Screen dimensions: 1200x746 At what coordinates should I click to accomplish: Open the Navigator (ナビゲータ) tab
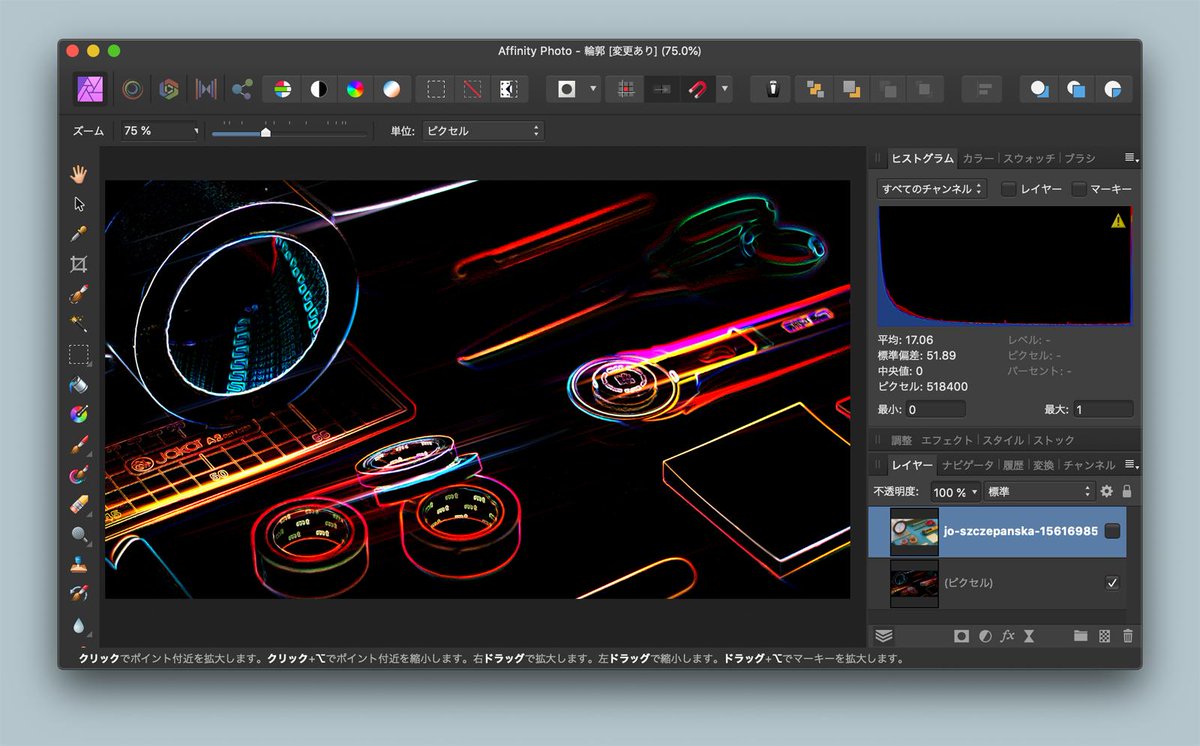coord(967,465)
